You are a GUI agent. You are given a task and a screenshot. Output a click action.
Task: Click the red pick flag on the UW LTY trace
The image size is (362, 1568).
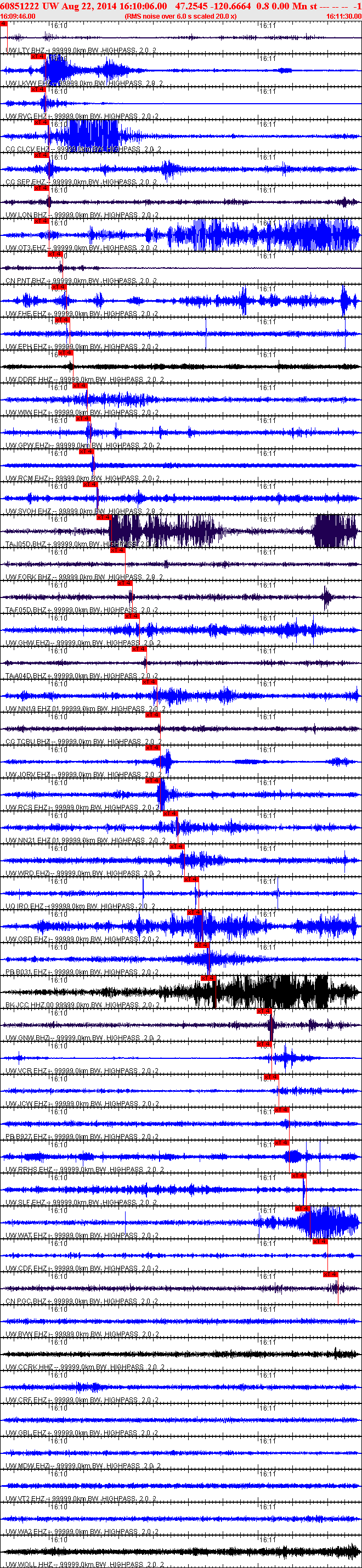tap(4, 24)
